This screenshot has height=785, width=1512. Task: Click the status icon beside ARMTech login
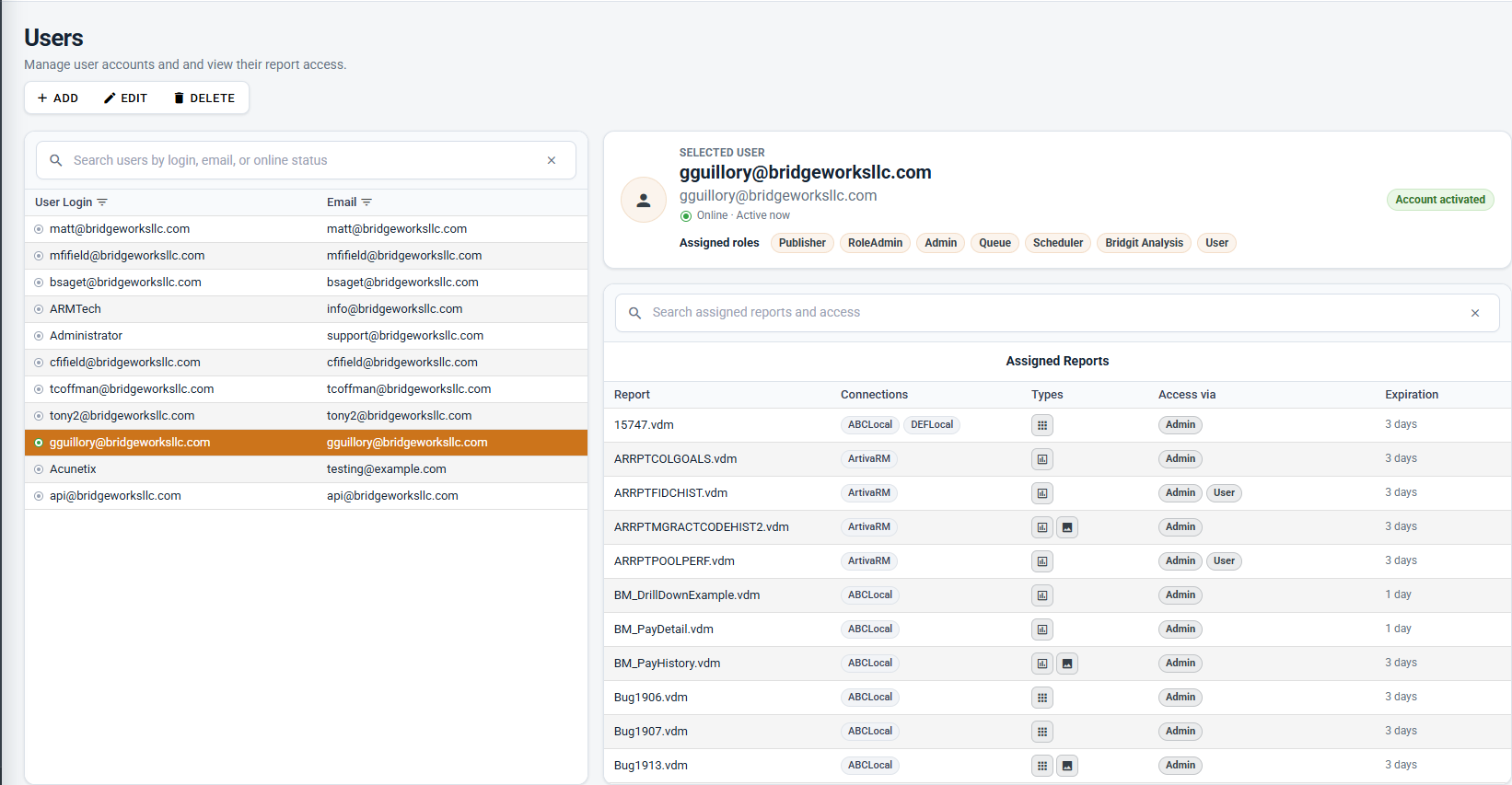[39, 309]
